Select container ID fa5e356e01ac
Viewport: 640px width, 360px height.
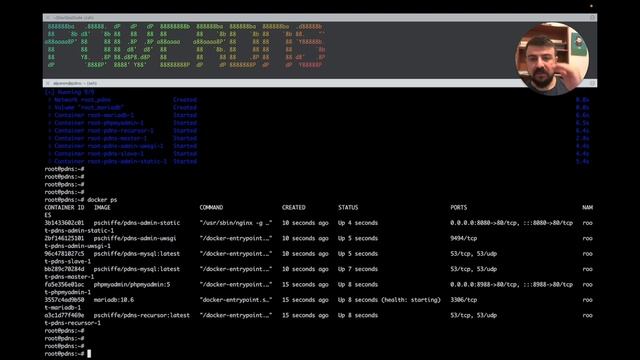coord(64,284)
